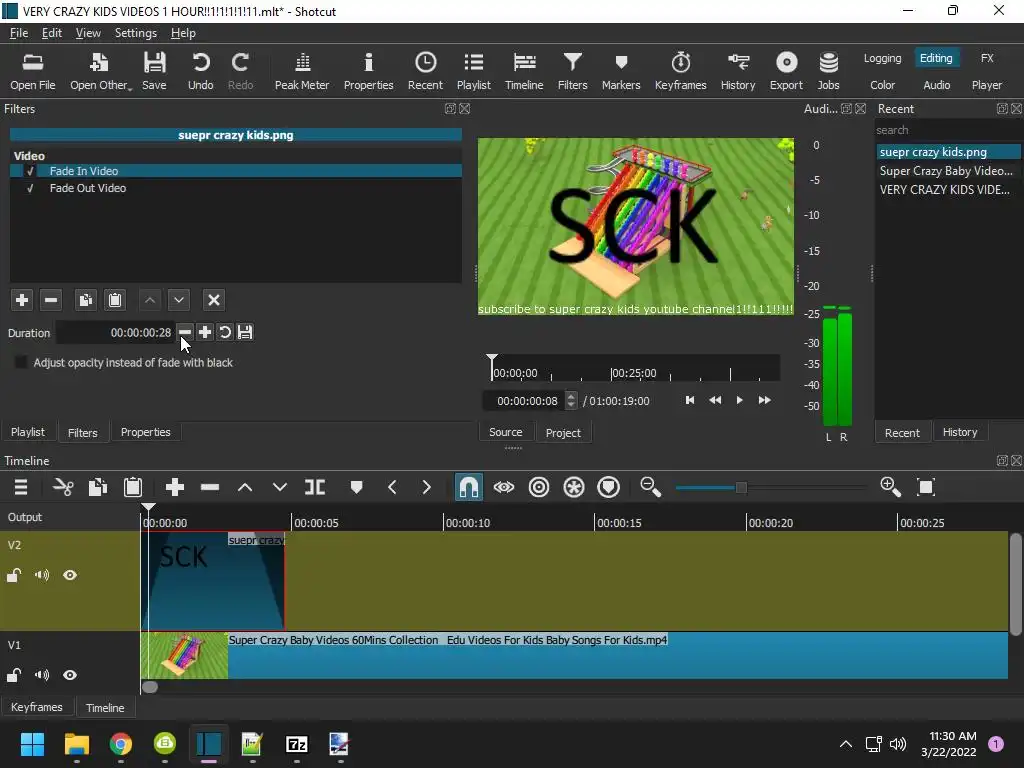The height and width of the screenshot is (768, 1024).
Task: Toggle the Fade In Video filter checkbox
Action: [29, 171]
